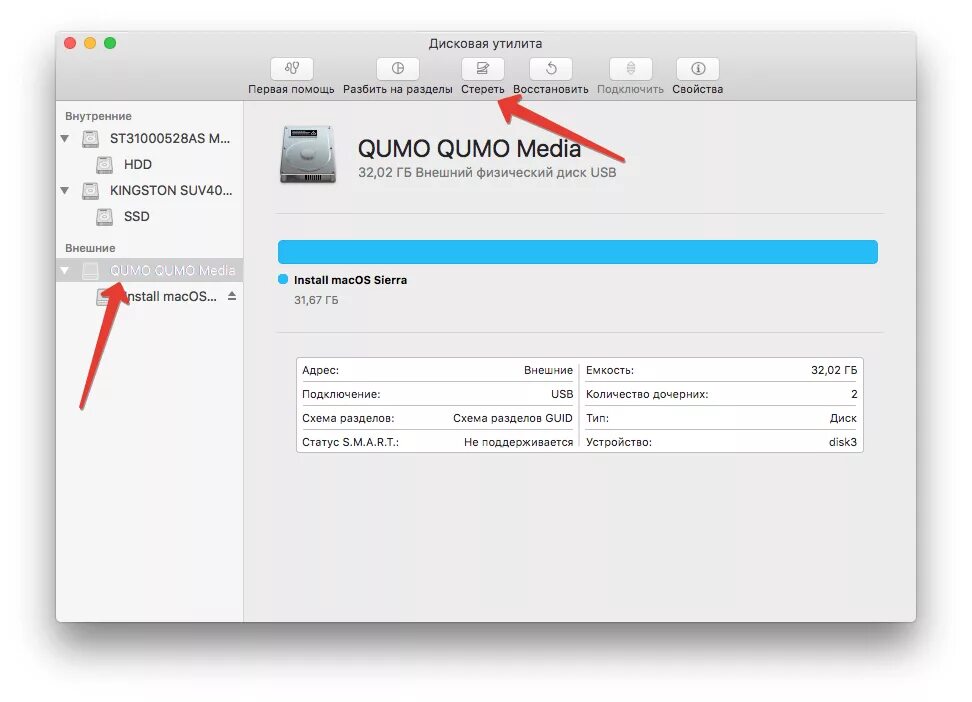This screenshot has height=702, width=972.
Task: Click the 32,02 ГБ Внешний физический диск subtitle
Action: 487,172
